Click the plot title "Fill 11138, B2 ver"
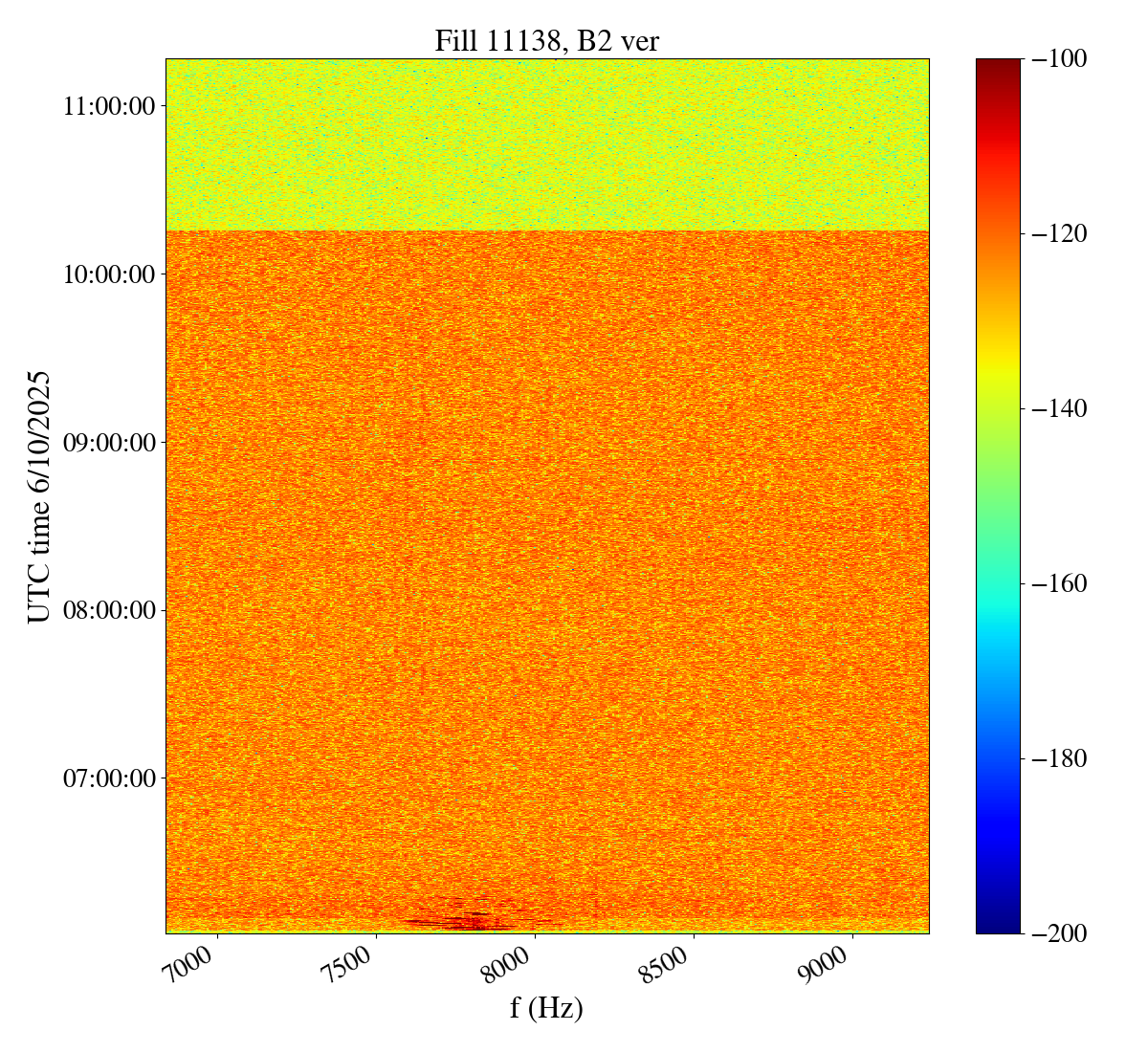The width and height of the screenshot is (1148, 1052). tap(546, 40)
